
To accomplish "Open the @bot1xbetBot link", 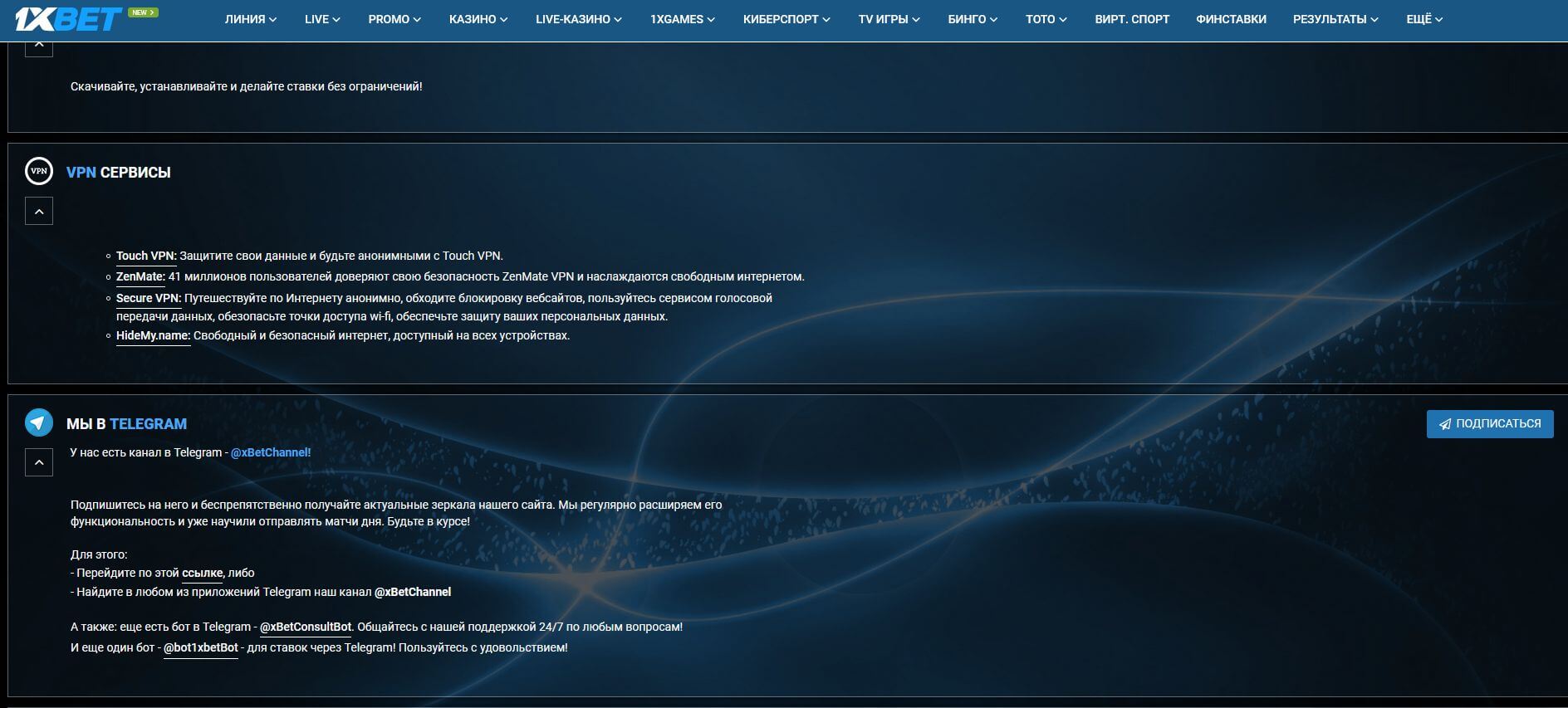I will (x=201, y=647).
